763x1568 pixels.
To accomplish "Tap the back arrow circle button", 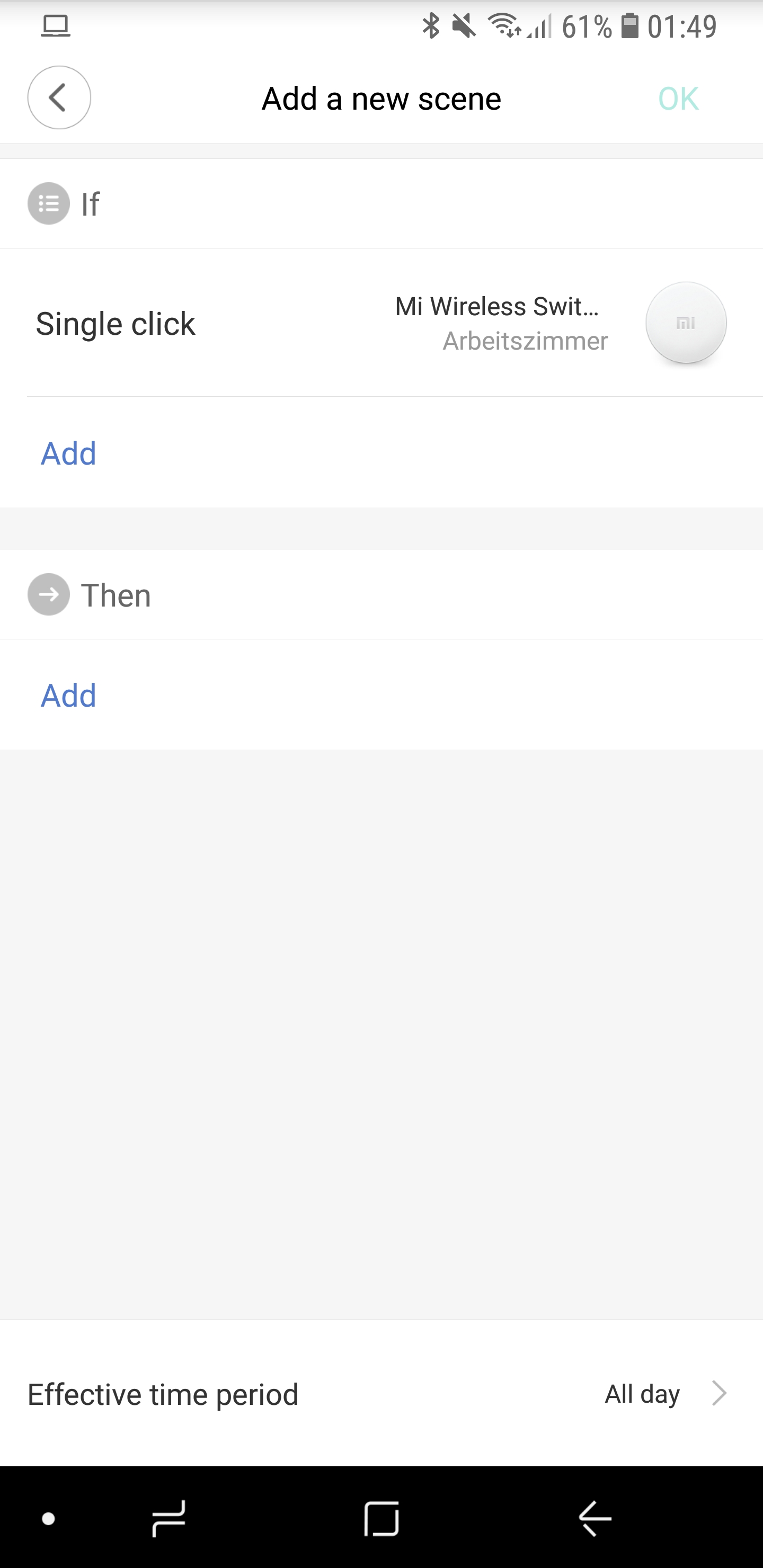I will [59, 97].
